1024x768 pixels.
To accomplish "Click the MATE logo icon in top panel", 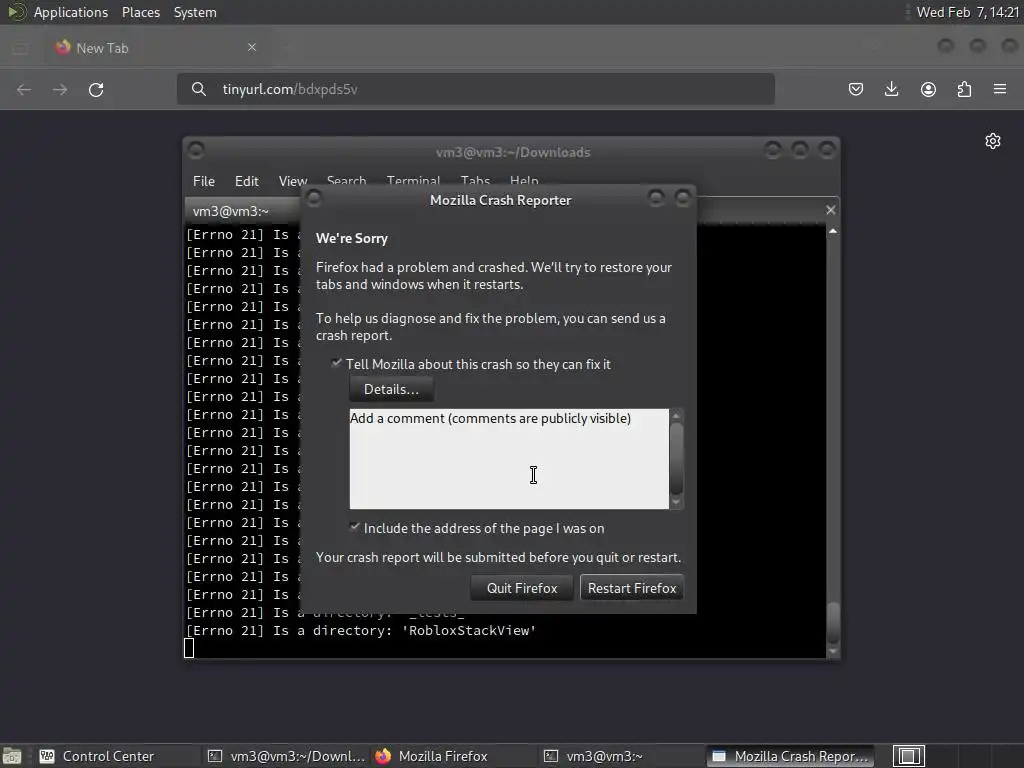I will coord(16,12).
